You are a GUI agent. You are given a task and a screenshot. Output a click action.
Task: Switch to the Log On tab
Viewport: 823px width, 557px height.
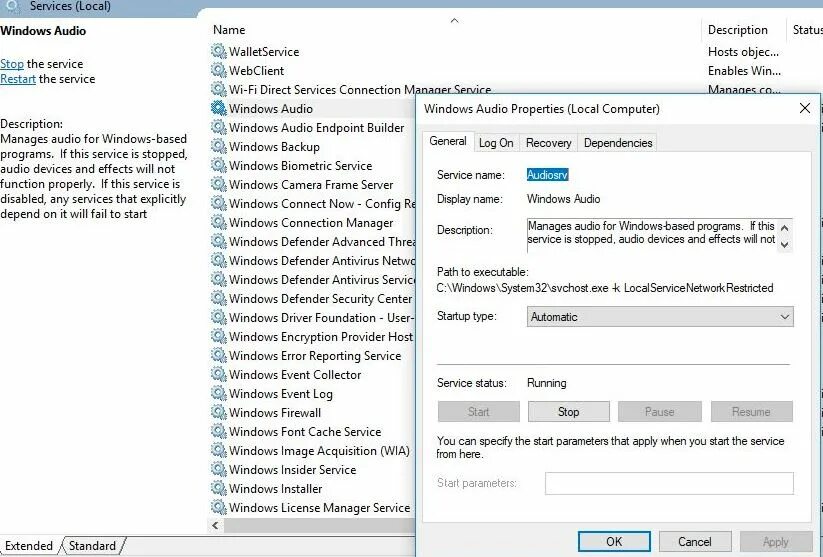coord(496,143)
